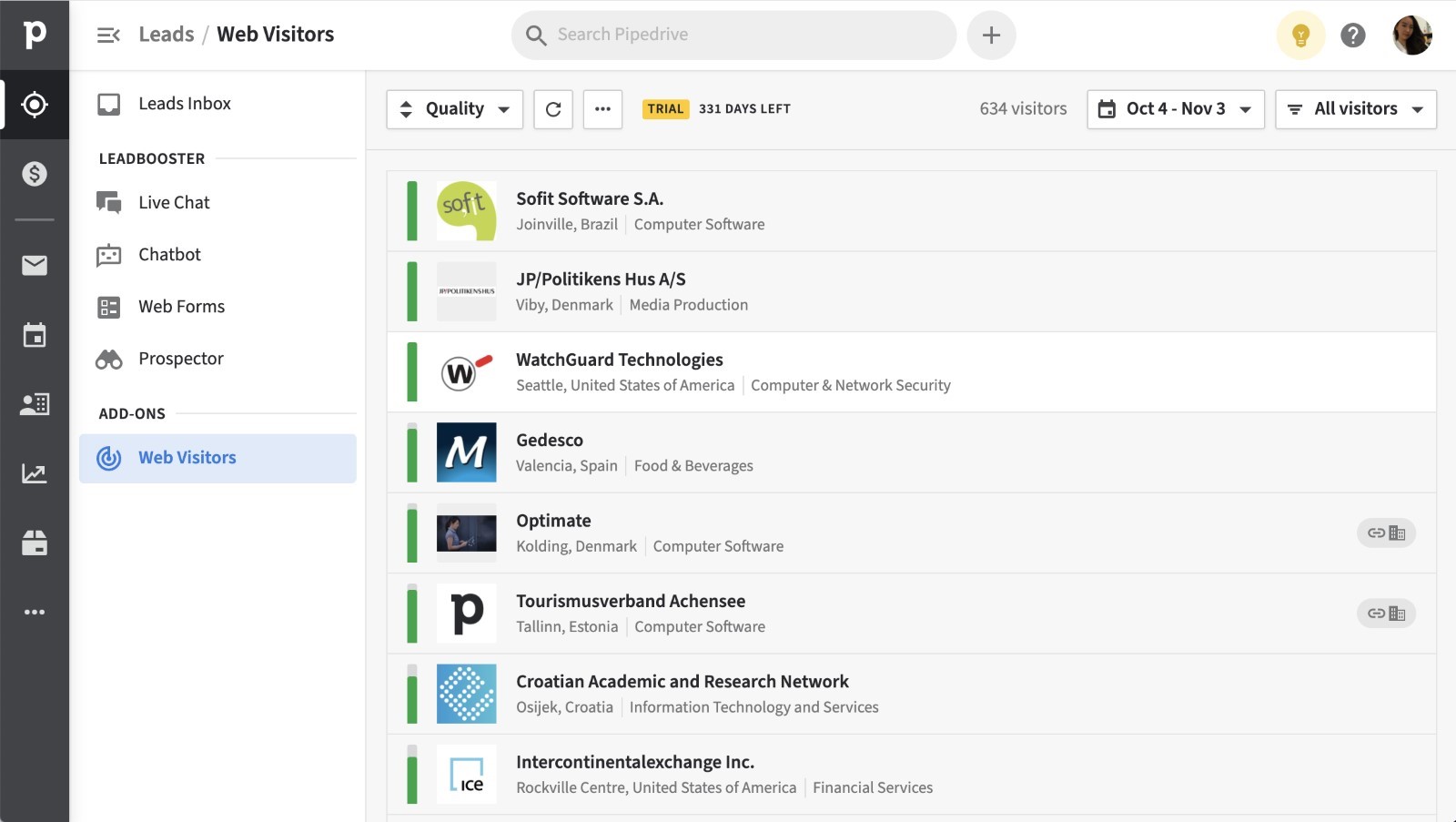The image size is (1456, 822).
Task: Click Information Technology and Services text
Action: click(754, 707)
